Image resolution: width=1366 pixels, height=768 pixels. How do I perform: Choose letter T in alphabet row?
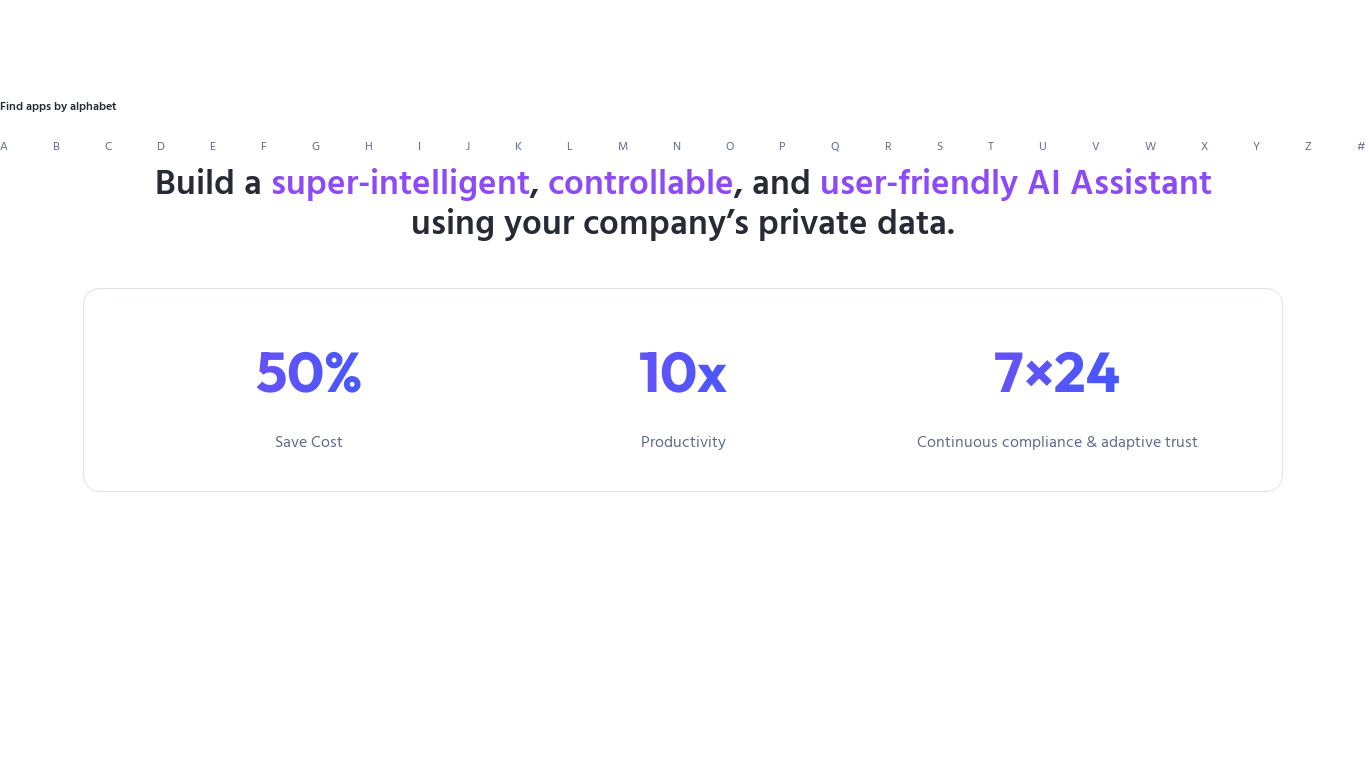(990, 146)
